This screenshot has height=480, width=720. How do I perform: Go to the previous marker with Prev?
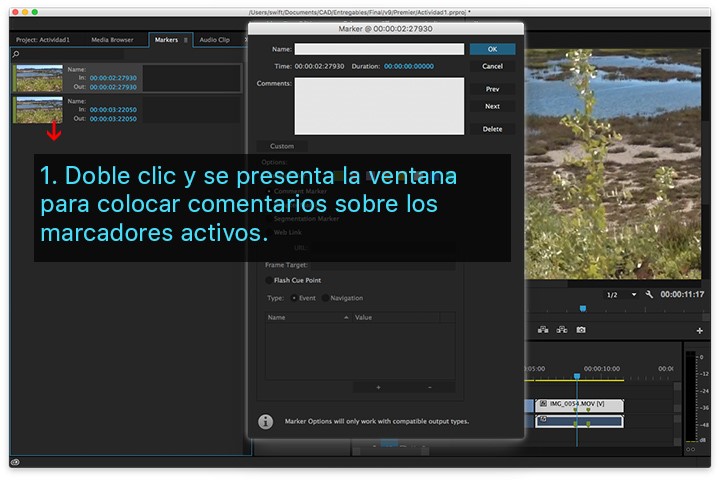coord(492,89)
